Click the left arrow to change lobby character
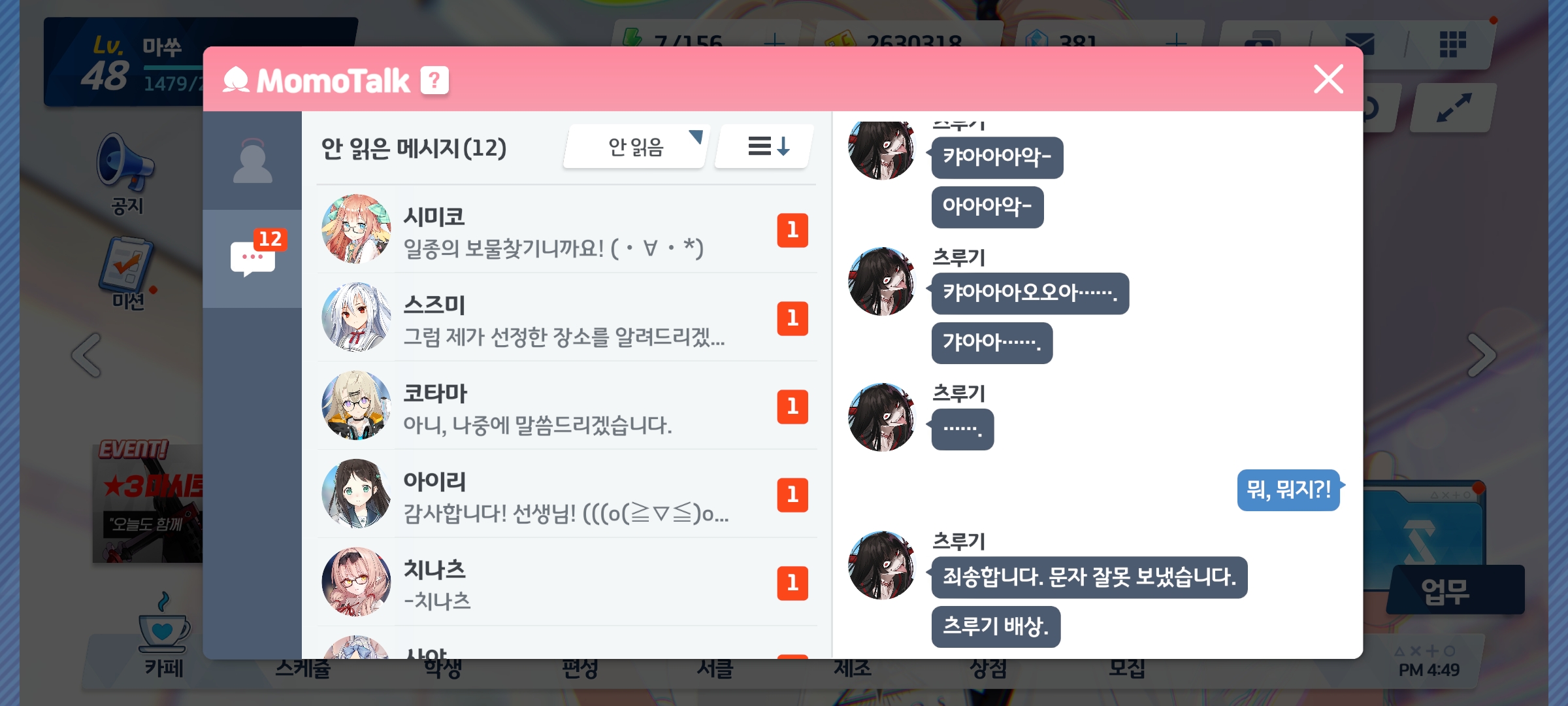The width and height of the screenshot is (1568, 706). [x=87, y=355]
